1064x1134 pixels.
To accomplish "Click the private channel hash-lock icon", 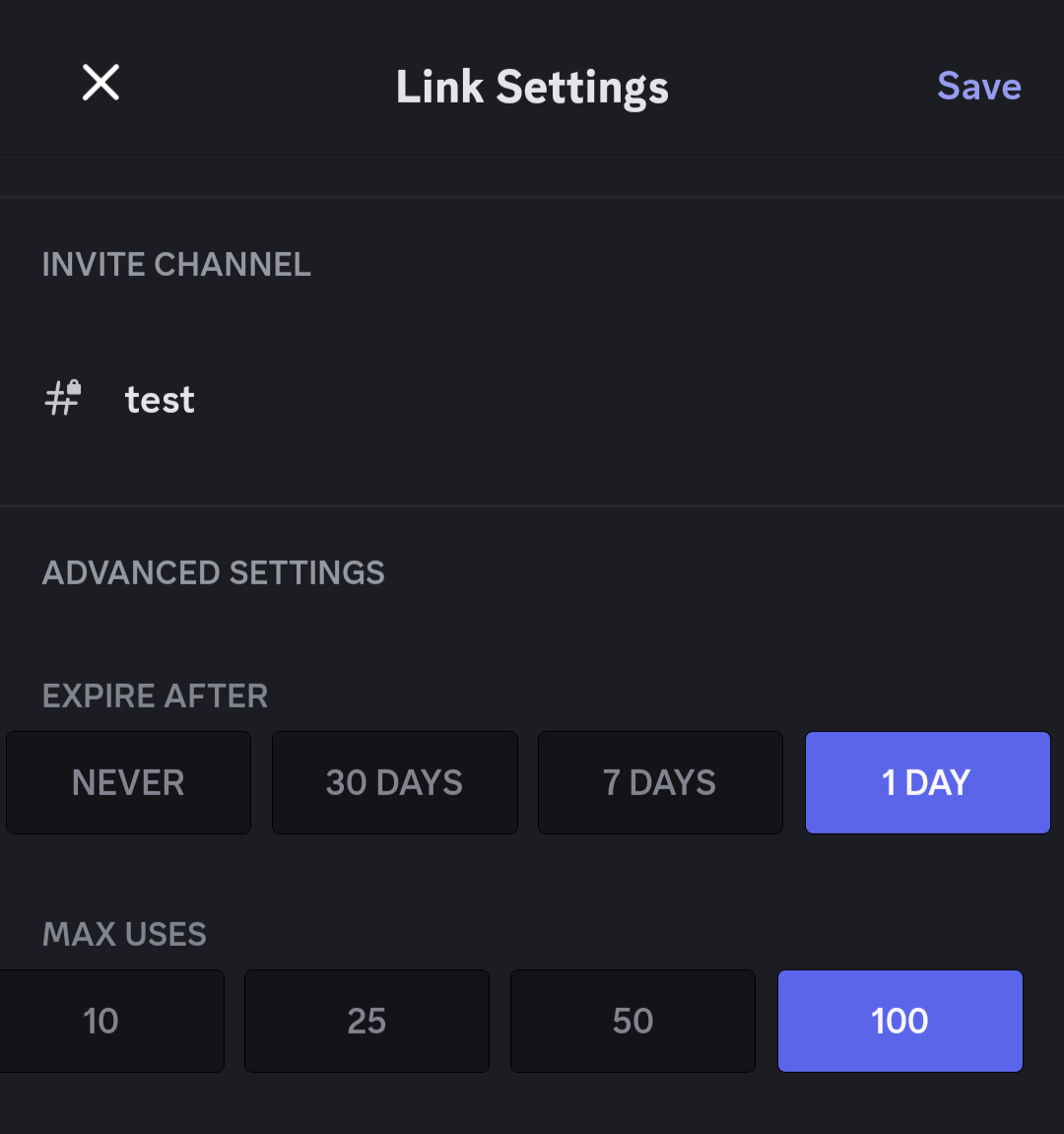I will (61, 400).
